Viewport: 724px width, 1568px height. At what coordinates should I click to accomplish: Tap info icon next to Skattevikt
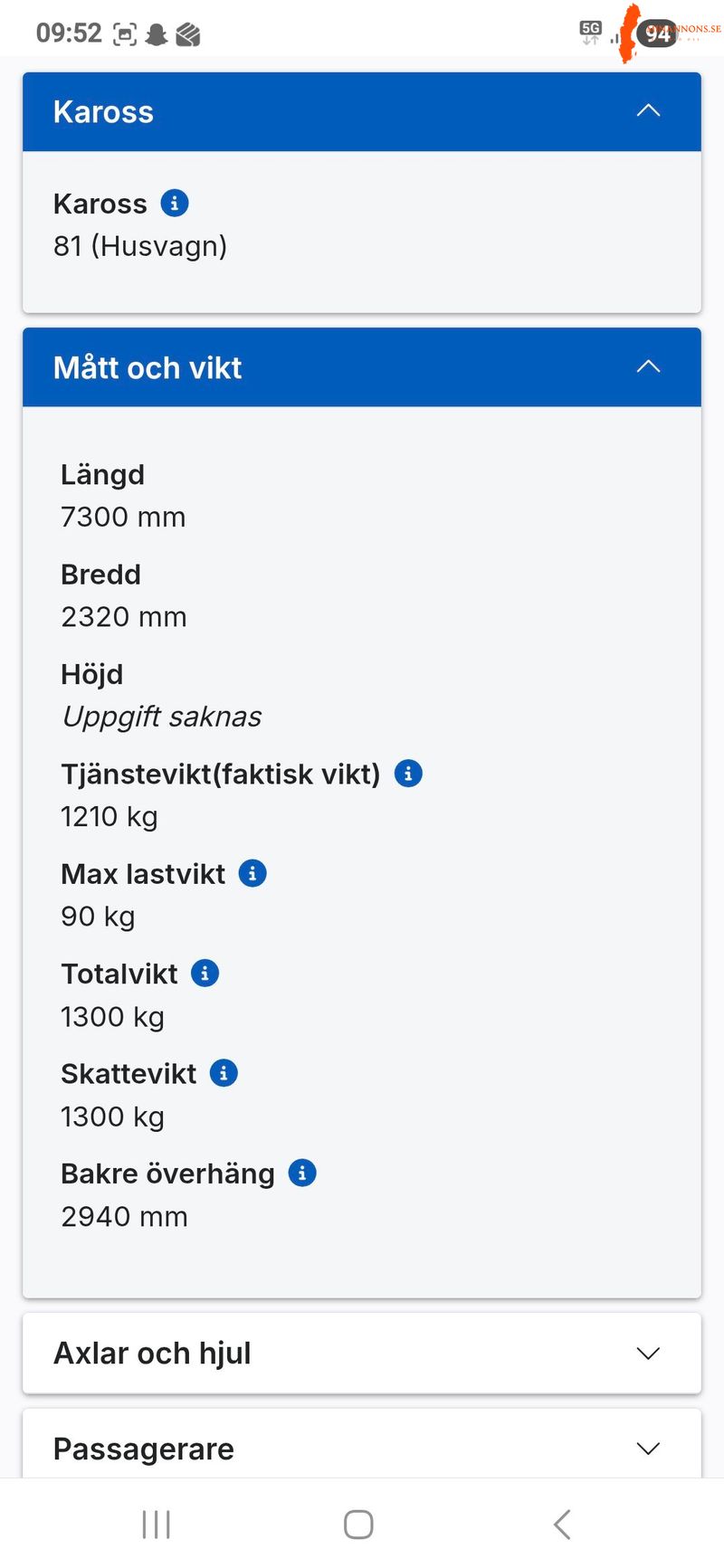222,1072
